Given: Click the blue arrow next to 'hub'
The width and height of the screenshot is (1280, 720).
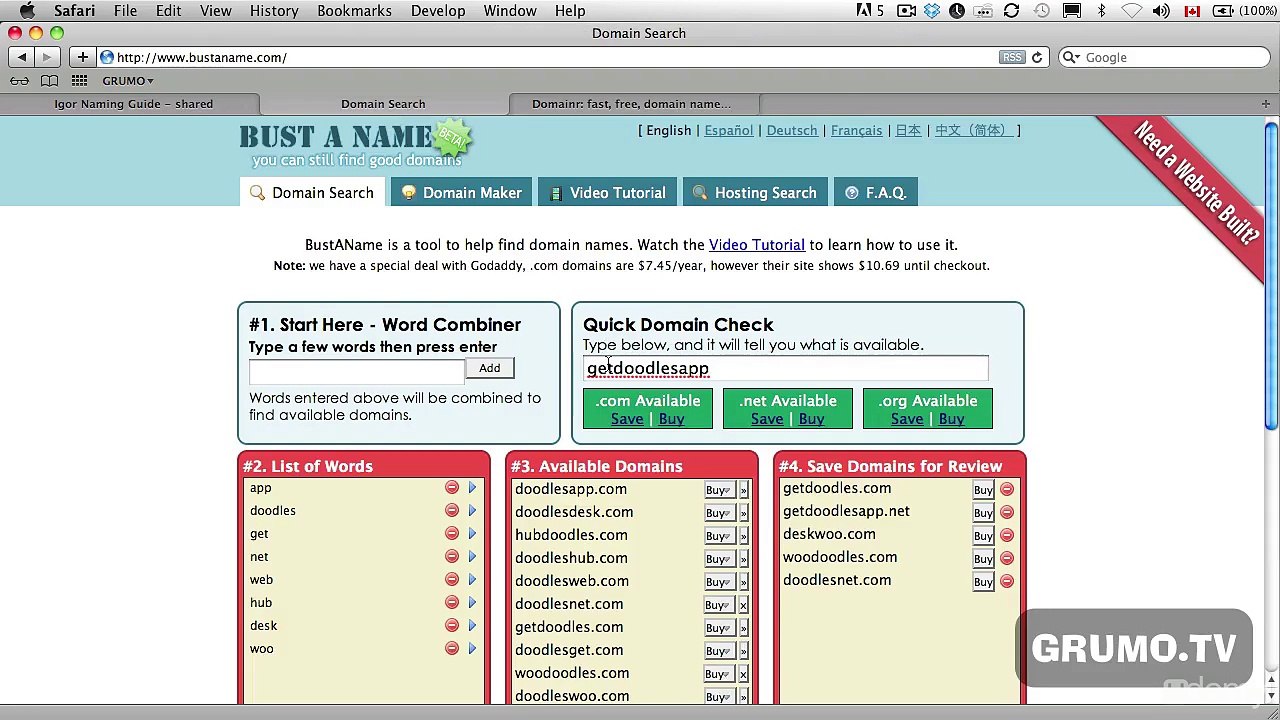Looking at the screenshot, I should coord(472,603).
